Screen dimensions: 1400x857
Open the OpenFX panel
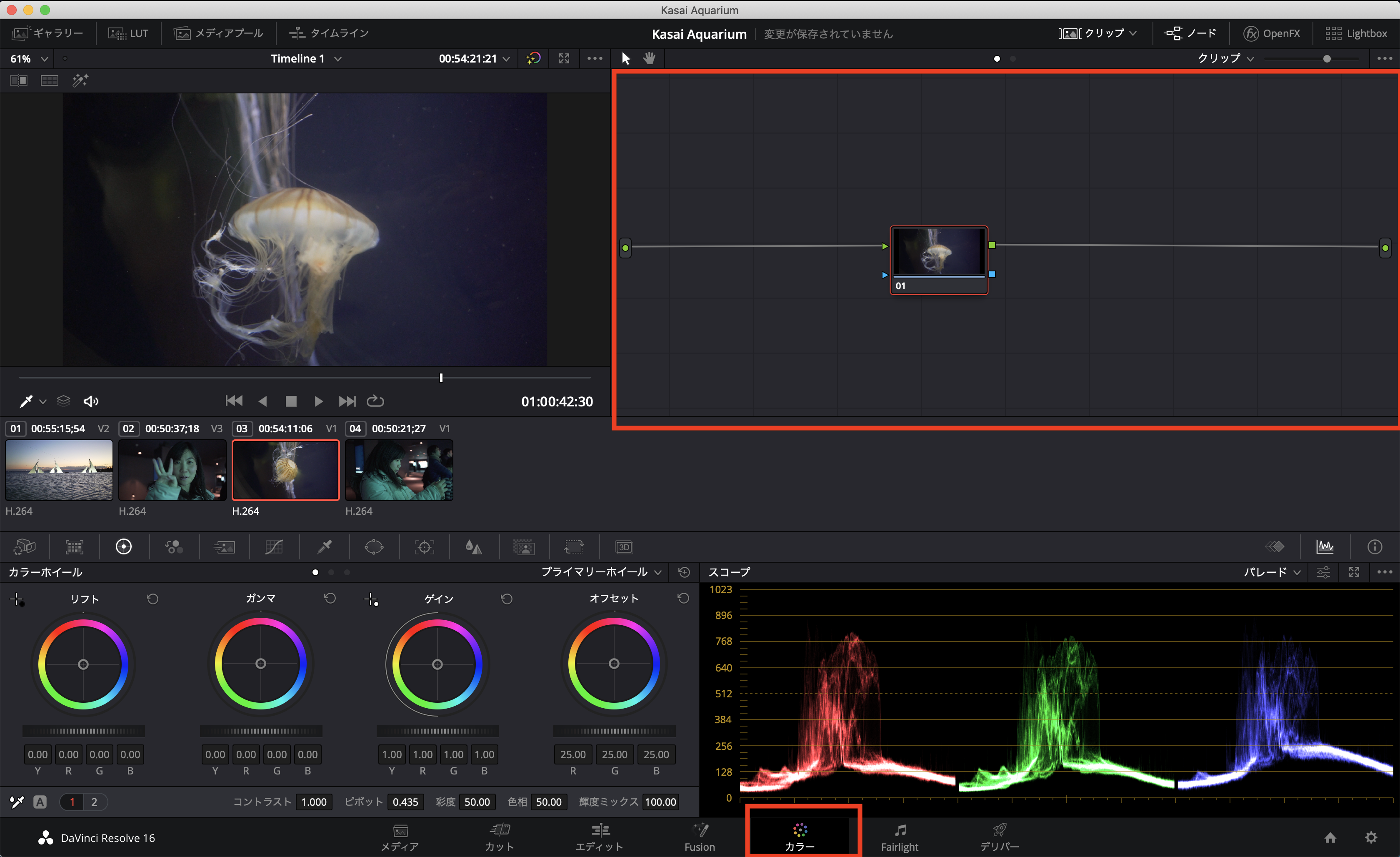[1272, 33]
